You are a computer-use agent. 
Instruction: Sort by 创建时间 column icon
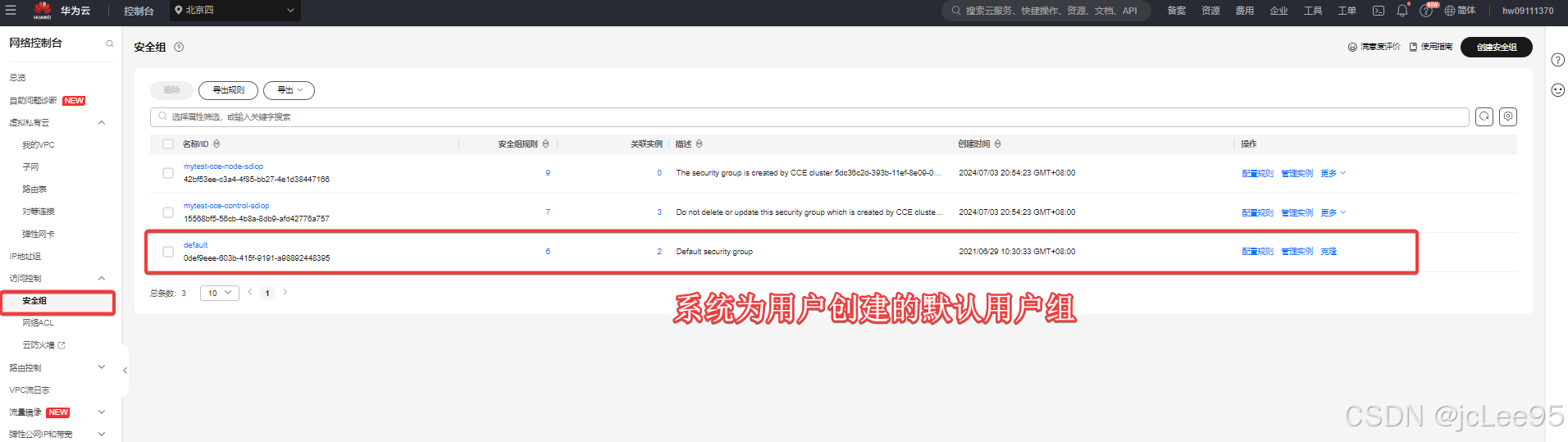[997, 144]
